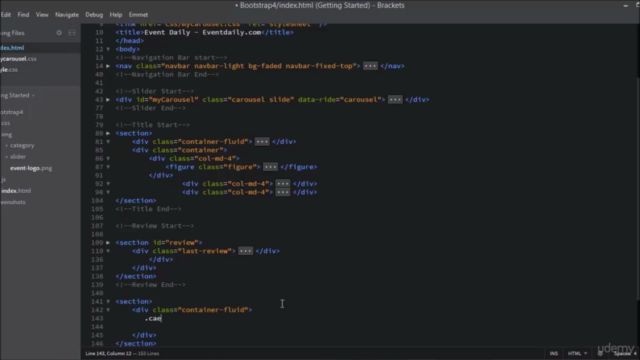
Task: Open the Getting Started project dropdown
Action: 18,96
